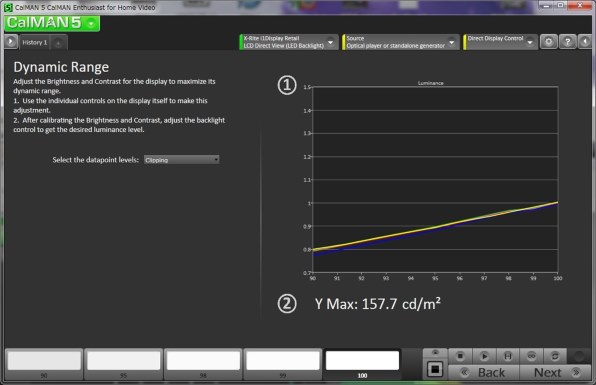Image resolution: width=596 pixels, height=385 pixels.
Task: Expand the left side panel arrow
Action: pos(11,41)
